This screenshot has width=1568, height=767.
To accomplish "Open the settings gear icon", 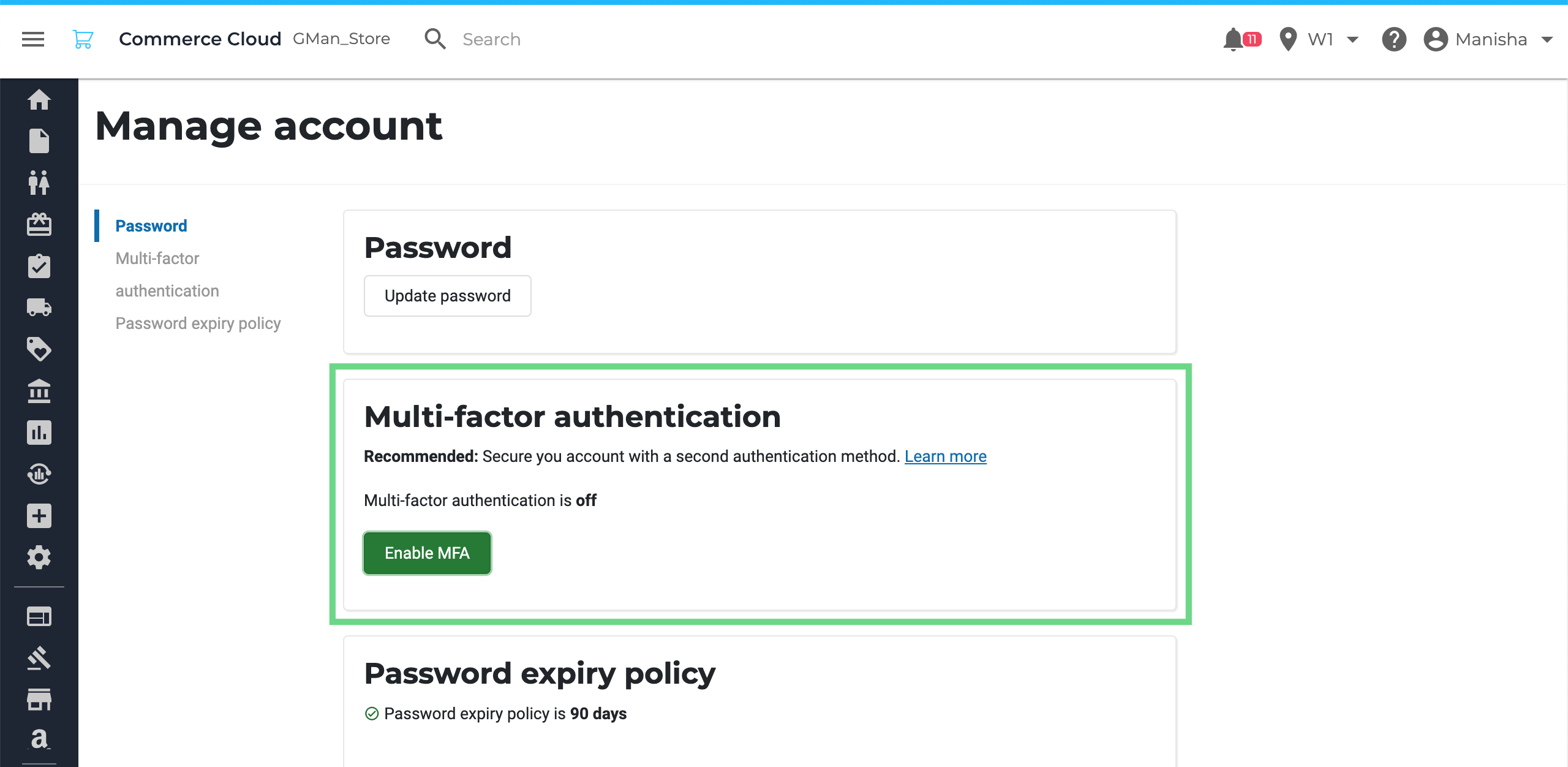I will tap(39, 557).
